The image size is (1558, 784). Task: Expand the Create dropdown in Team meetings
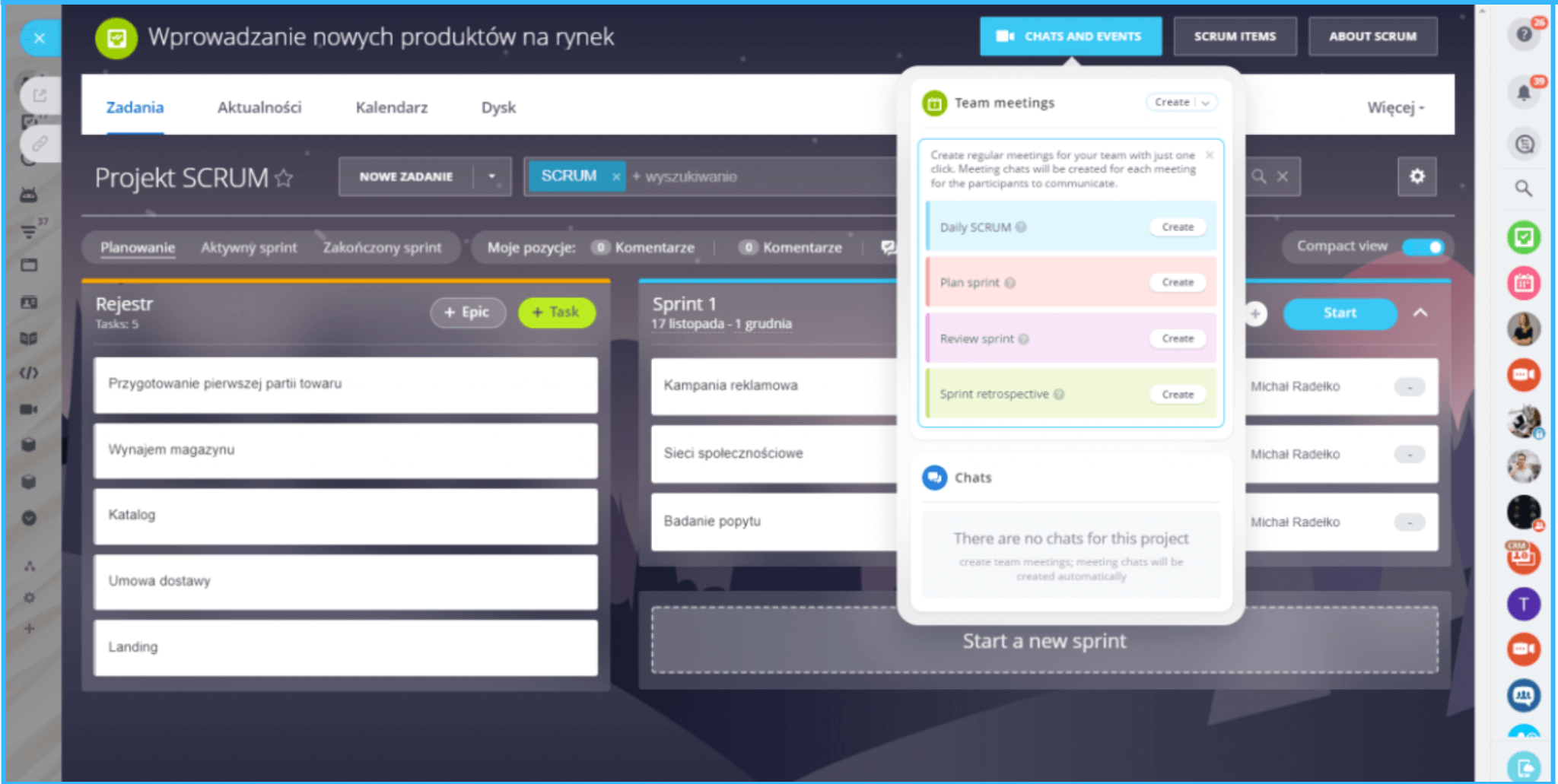click(1206, 103)
